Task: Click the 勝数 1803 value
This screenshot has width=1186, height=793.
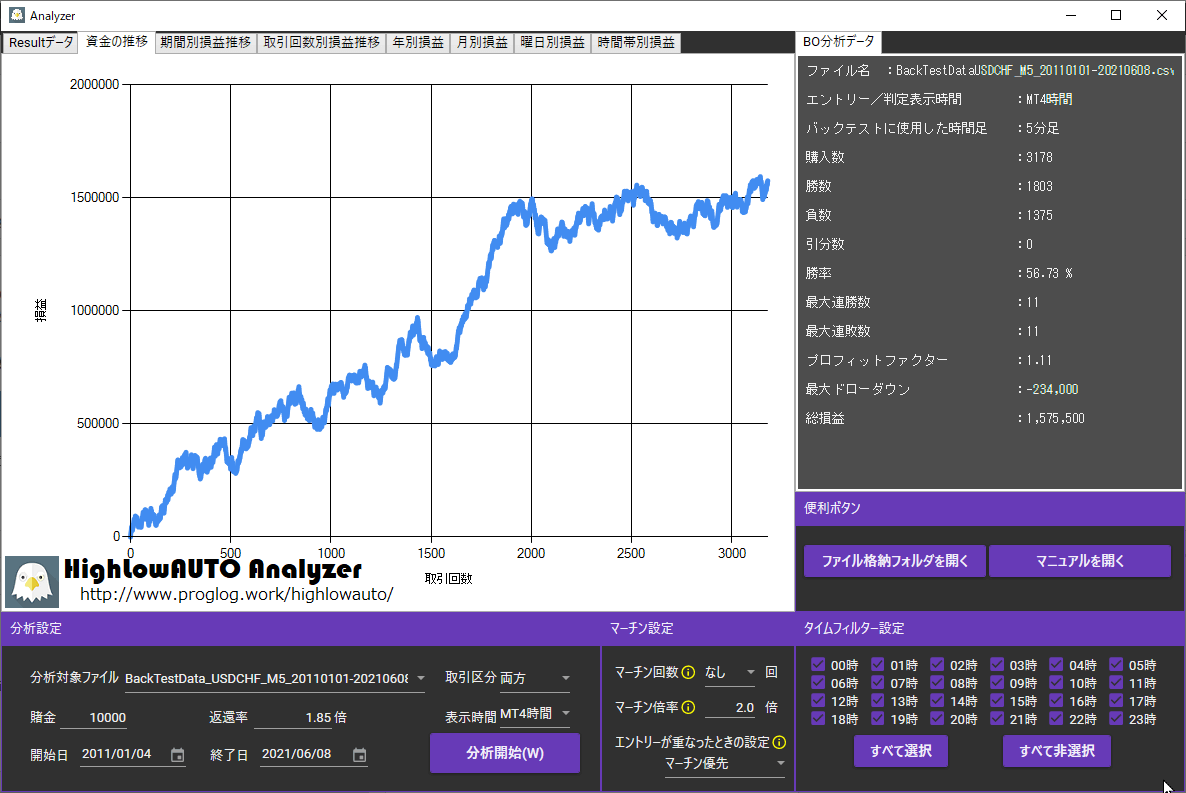Action: tap(1039, 186)
